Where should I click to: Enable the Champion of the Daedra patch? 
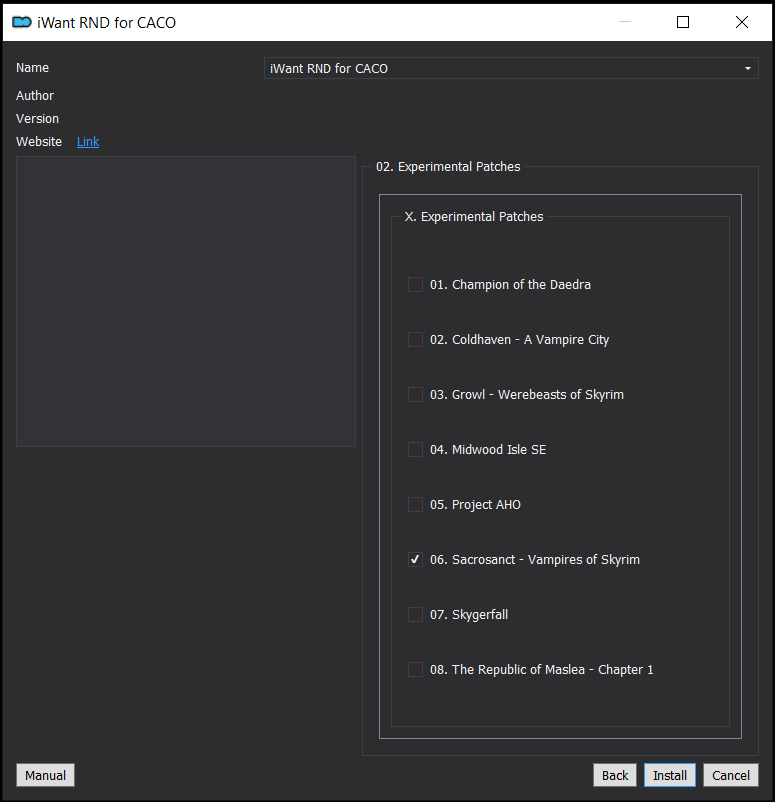point(415,284)
